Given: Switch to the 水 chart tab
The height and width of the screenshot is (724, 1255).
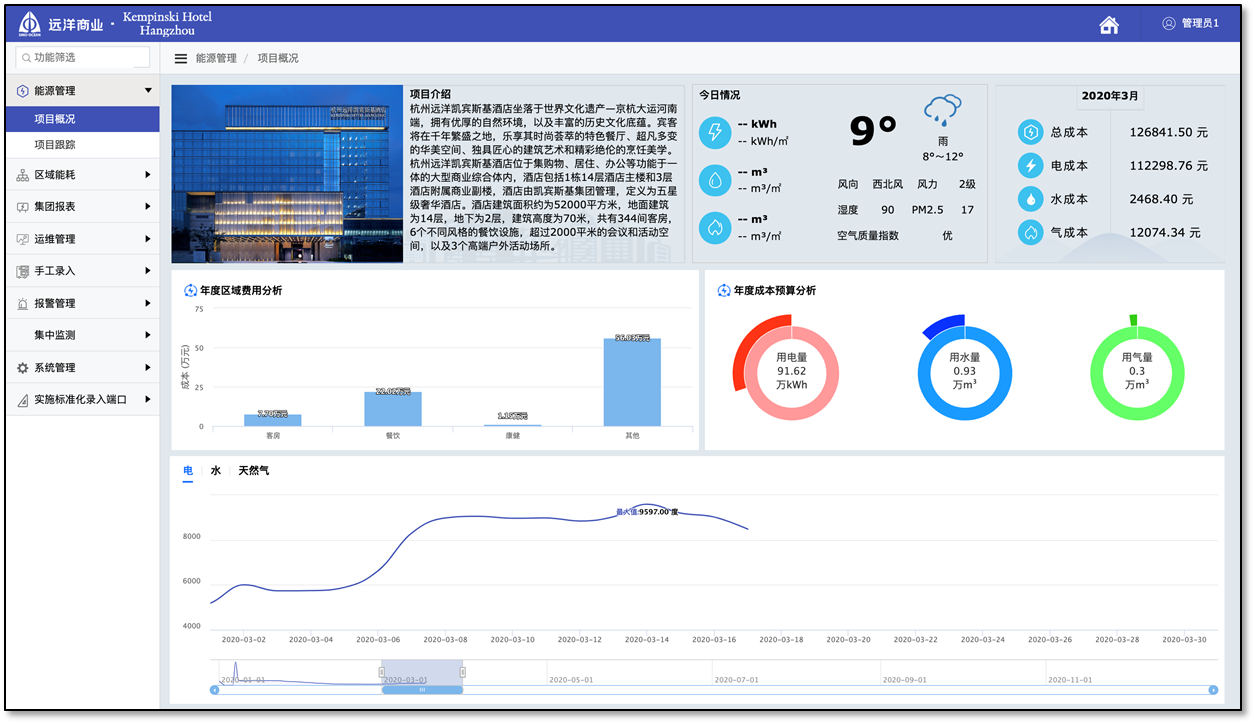Looking at the screenshot, I should pos(216,470).
